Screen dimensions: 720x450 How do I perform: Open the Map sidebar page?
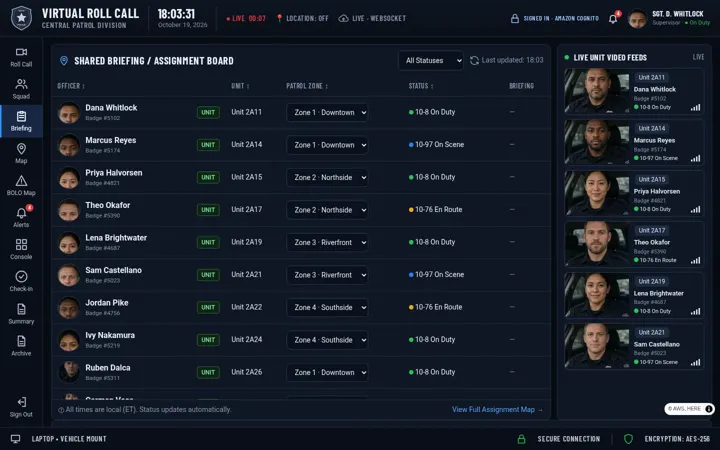[x=21, y=153]
